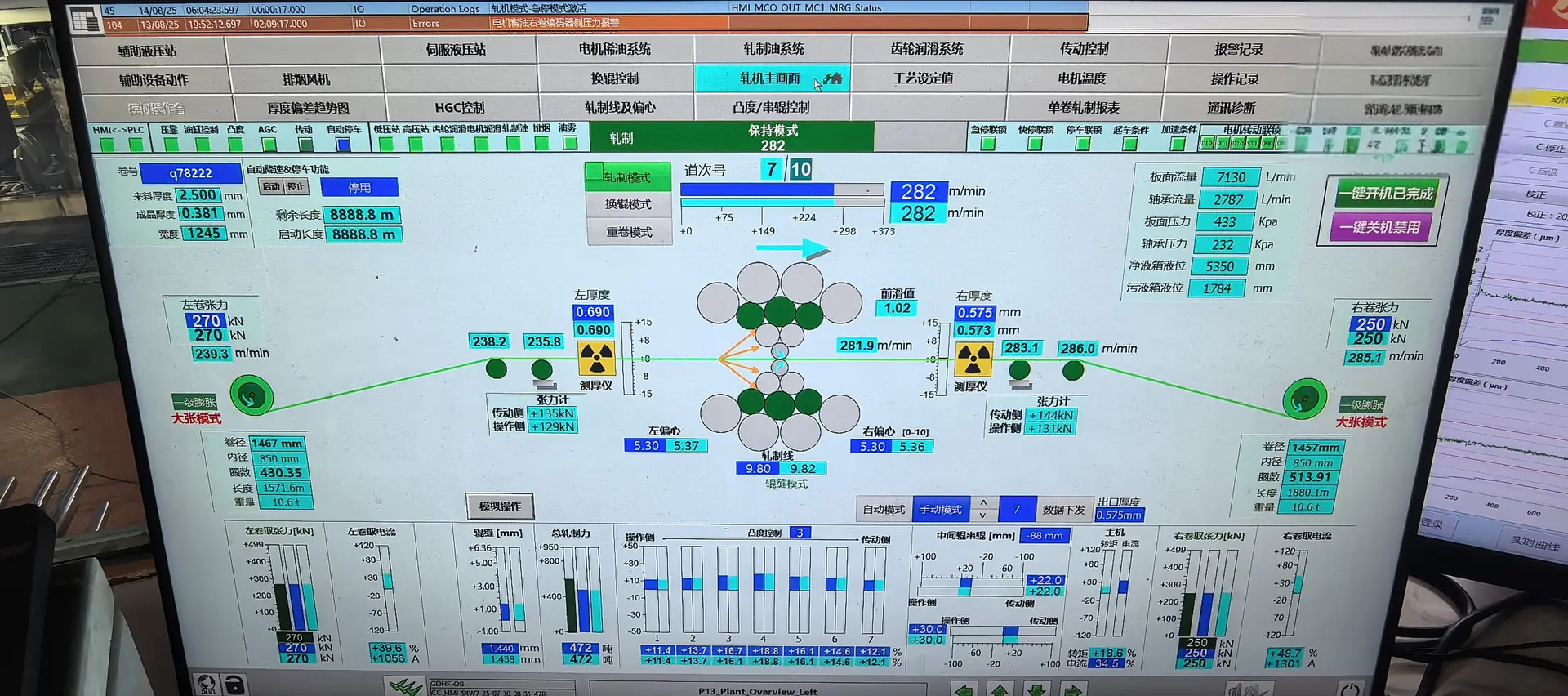Toggle the 传动 status indicator

(x=305, y=145)
